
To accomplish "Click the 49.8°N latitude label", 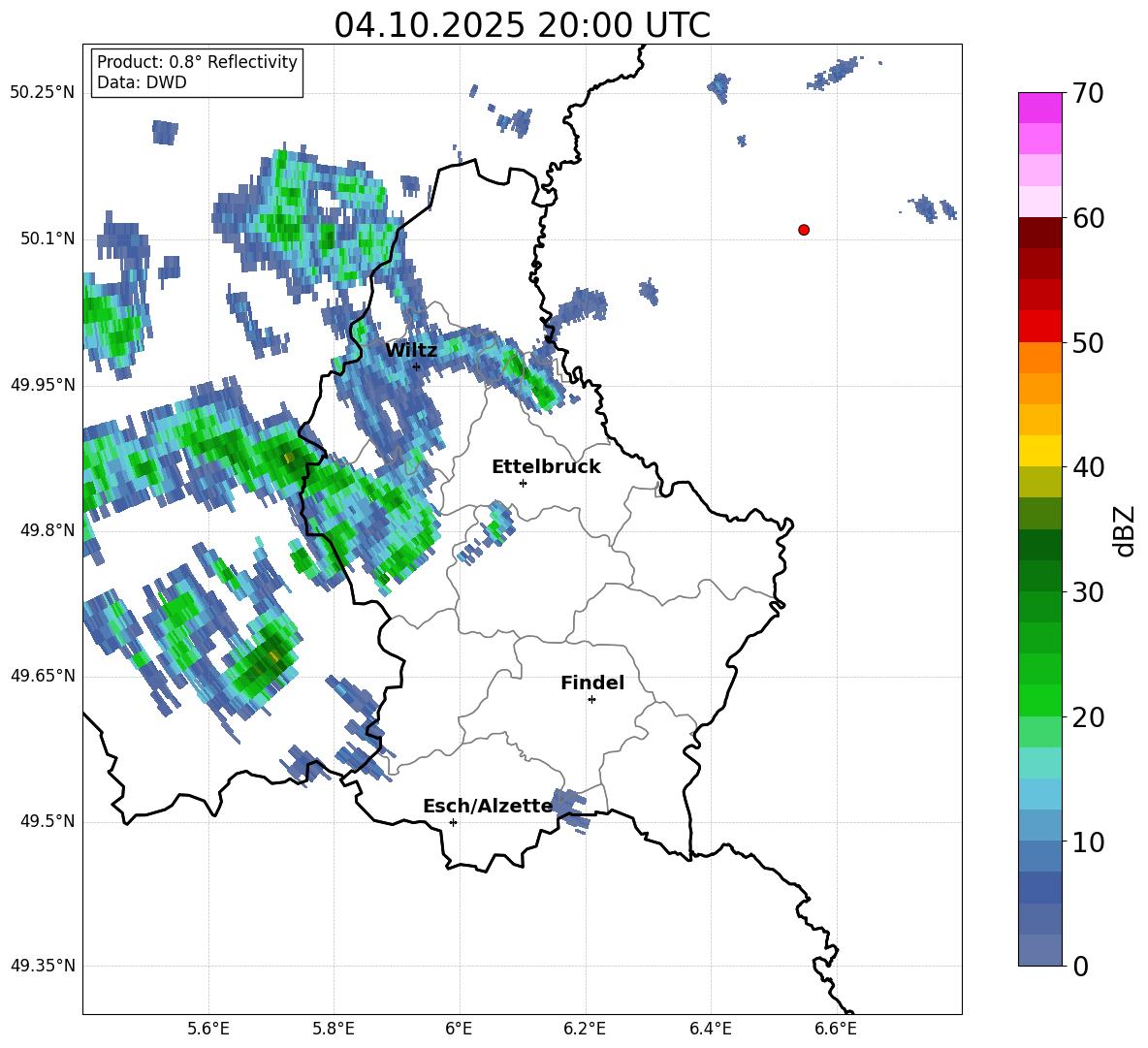I will tap(48, 530).
